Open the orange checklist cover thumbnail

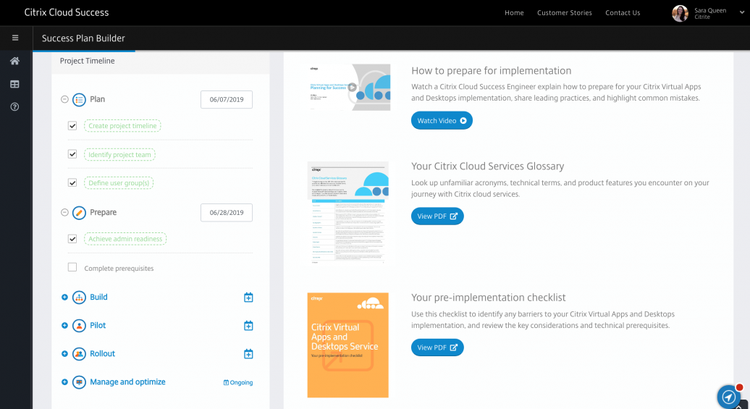[348, 345]
